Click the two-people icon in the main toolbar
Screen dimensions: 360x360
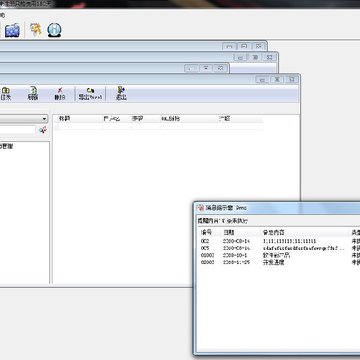point(12,30)
